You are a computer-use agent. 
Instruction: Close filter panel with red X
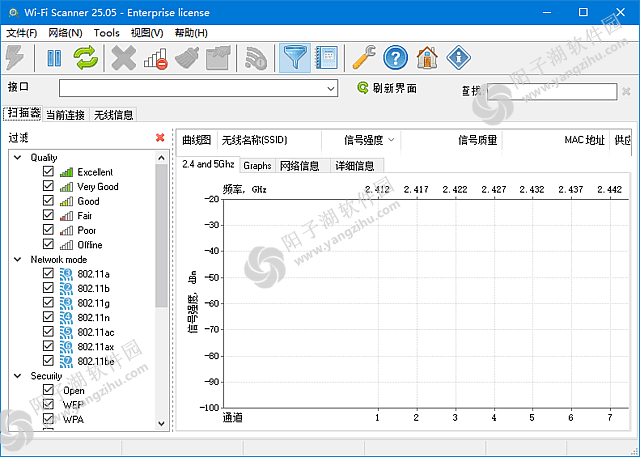[x=160, y=138]
